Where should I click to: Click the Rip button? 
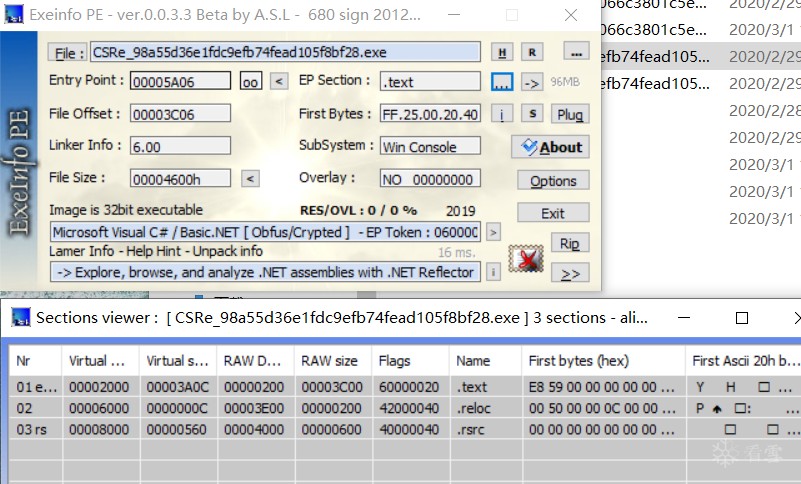pyautogui.click(x=570, y=243)
